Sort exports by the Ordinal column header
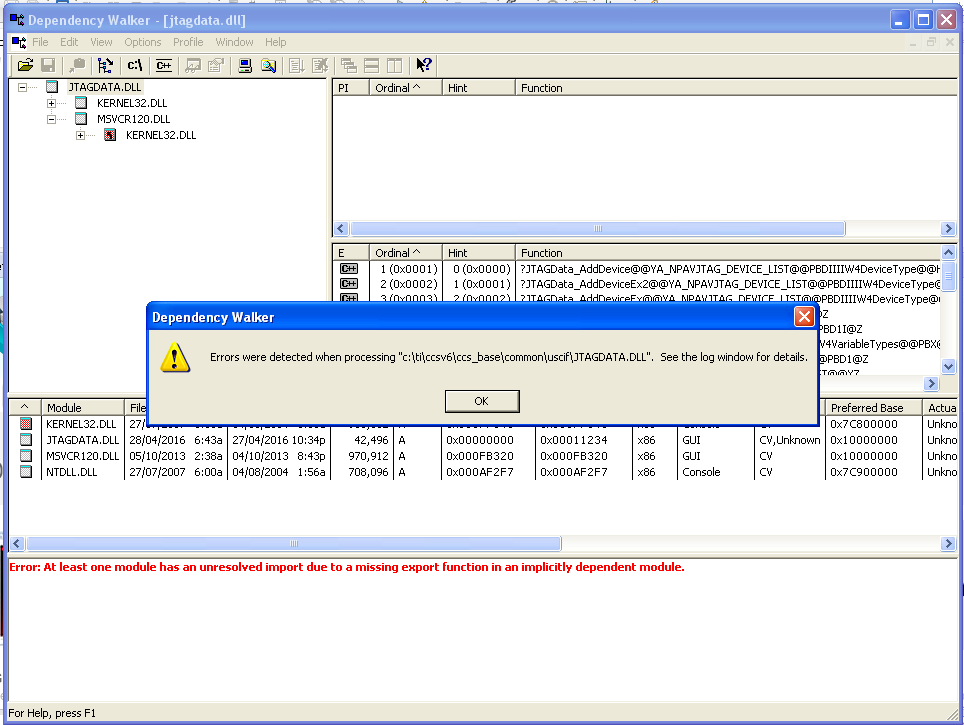This screenshot has height=725, width=964. [x=405, y=253]
